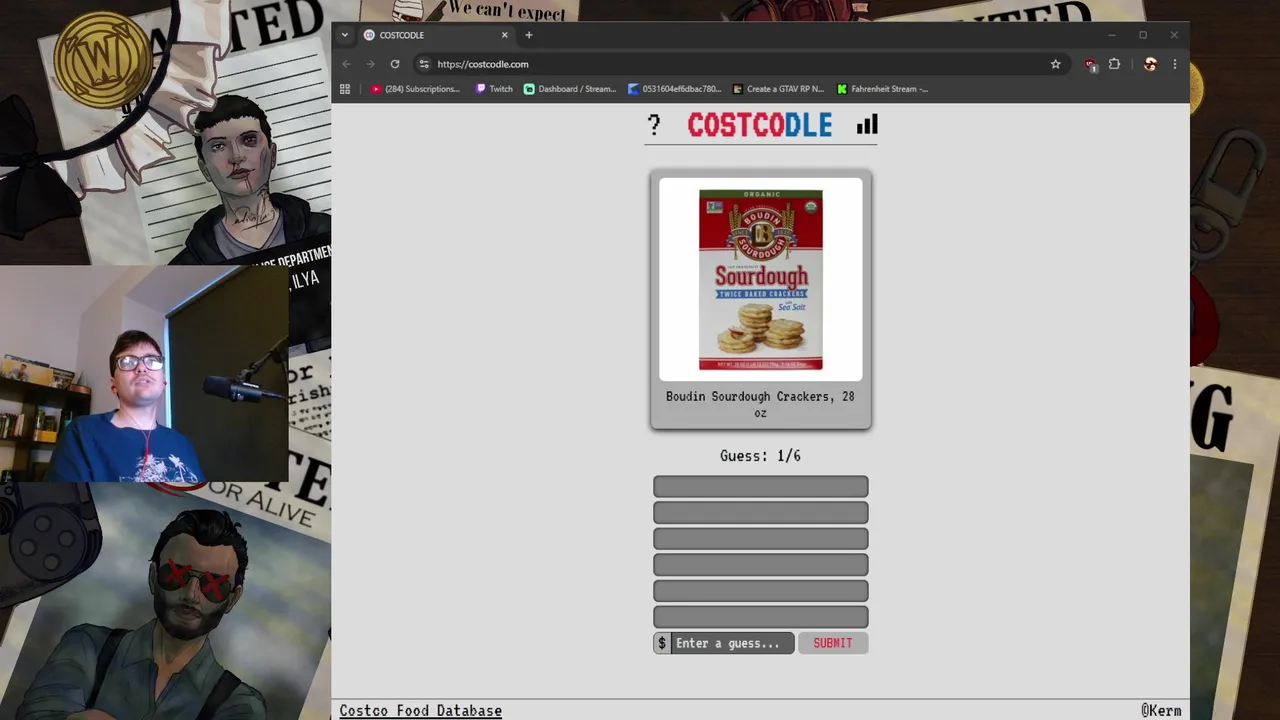Open the '0531604ef6dbac780...' bookmark
The height and width of the screenshot is (720, 1280).
click(674, 89)
